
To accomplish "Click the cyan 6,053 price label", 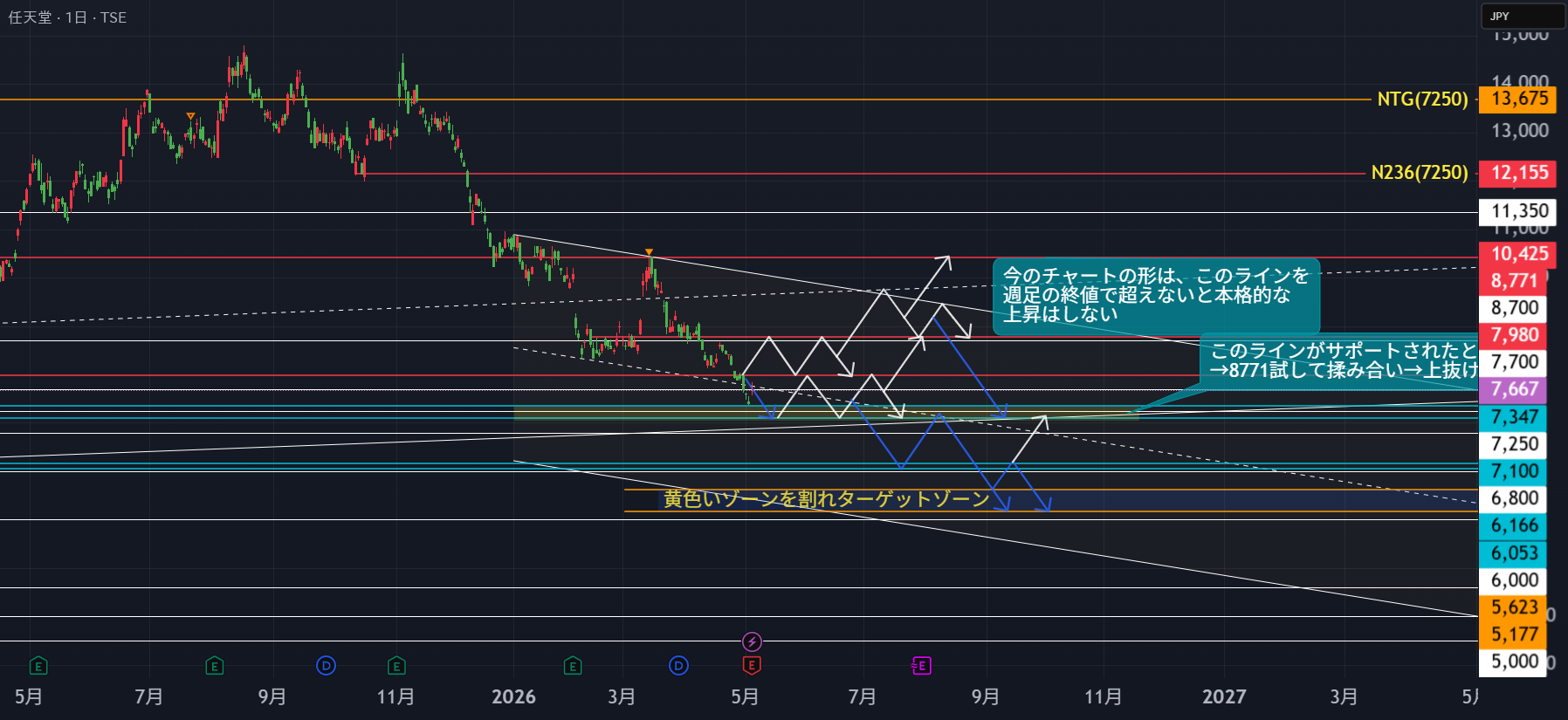I will click(1513, 553).
